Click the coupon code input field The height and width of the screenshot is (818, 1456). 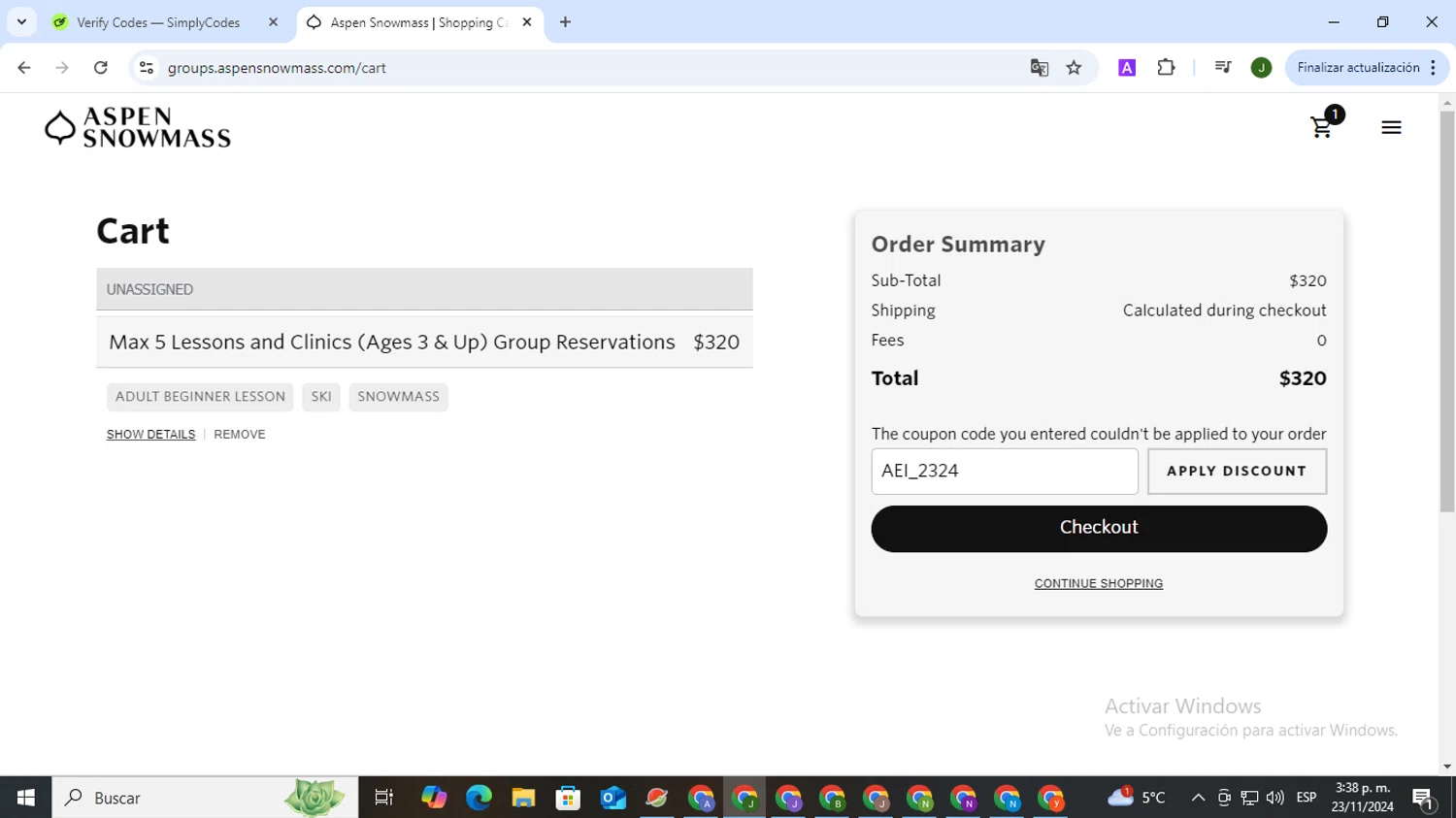coord(1005,472)
